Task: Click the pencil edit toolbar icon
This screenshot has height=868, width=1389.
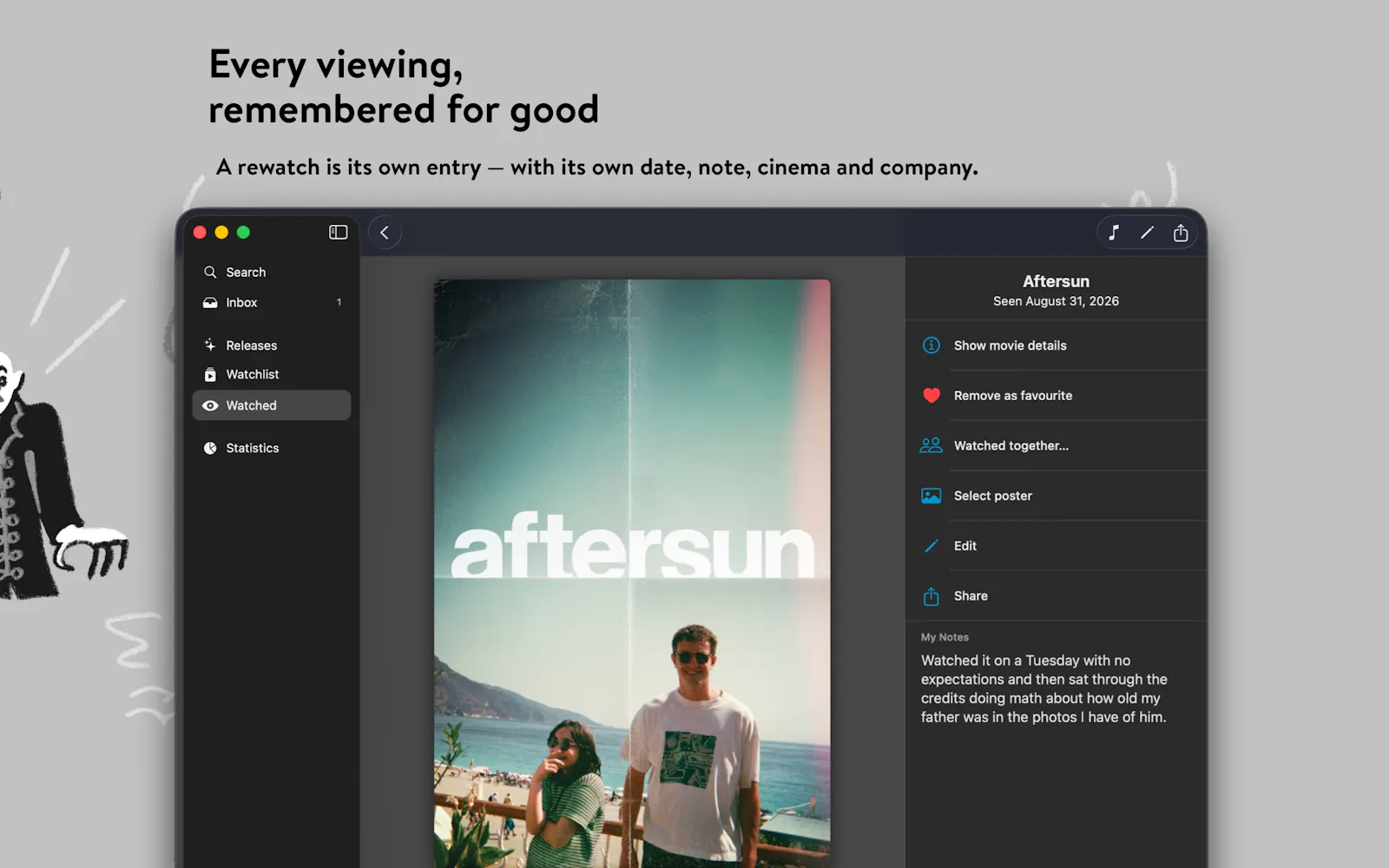Action: click(1147, 233)
